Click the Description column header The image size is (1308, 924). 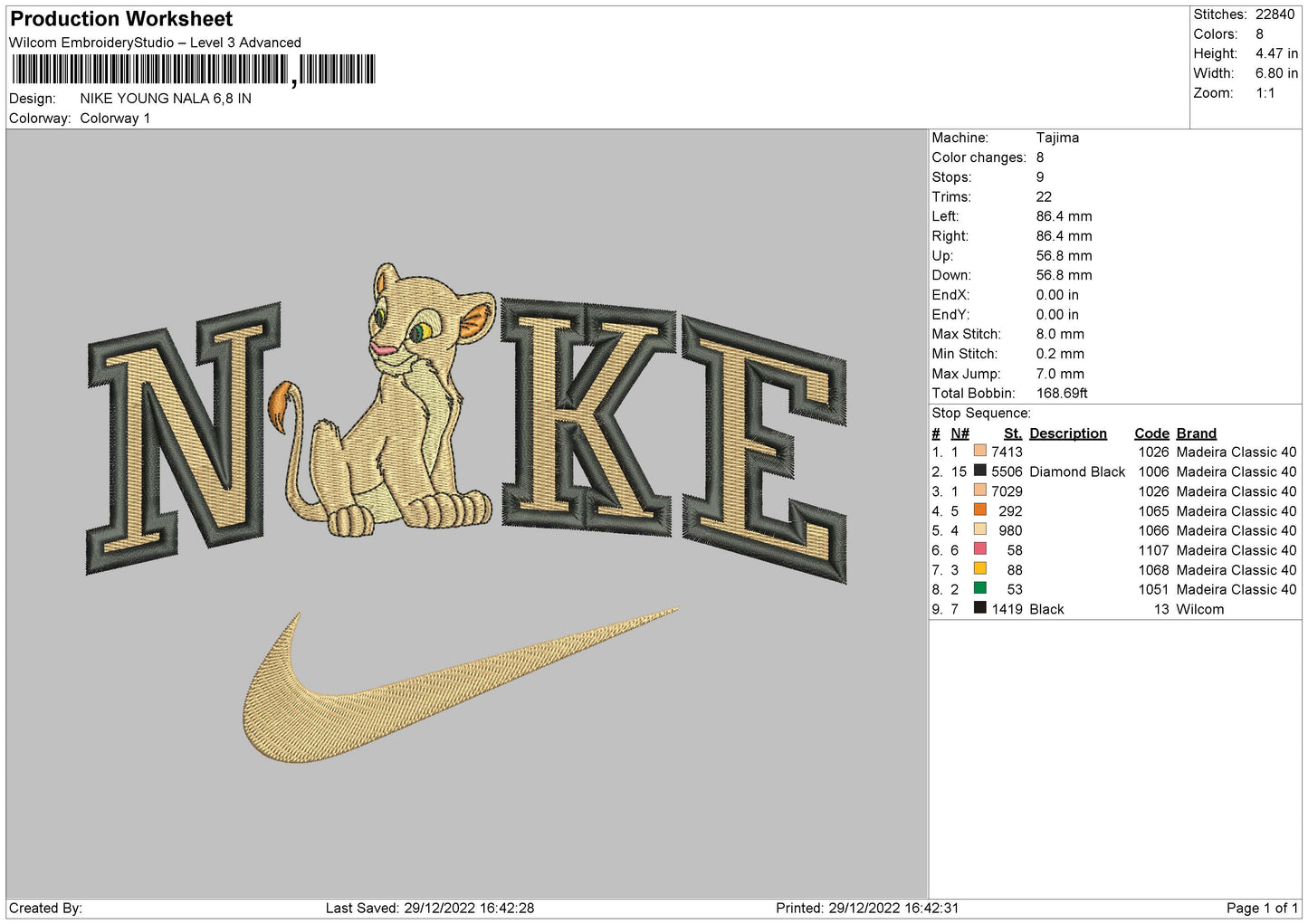tap(1068, 433)
